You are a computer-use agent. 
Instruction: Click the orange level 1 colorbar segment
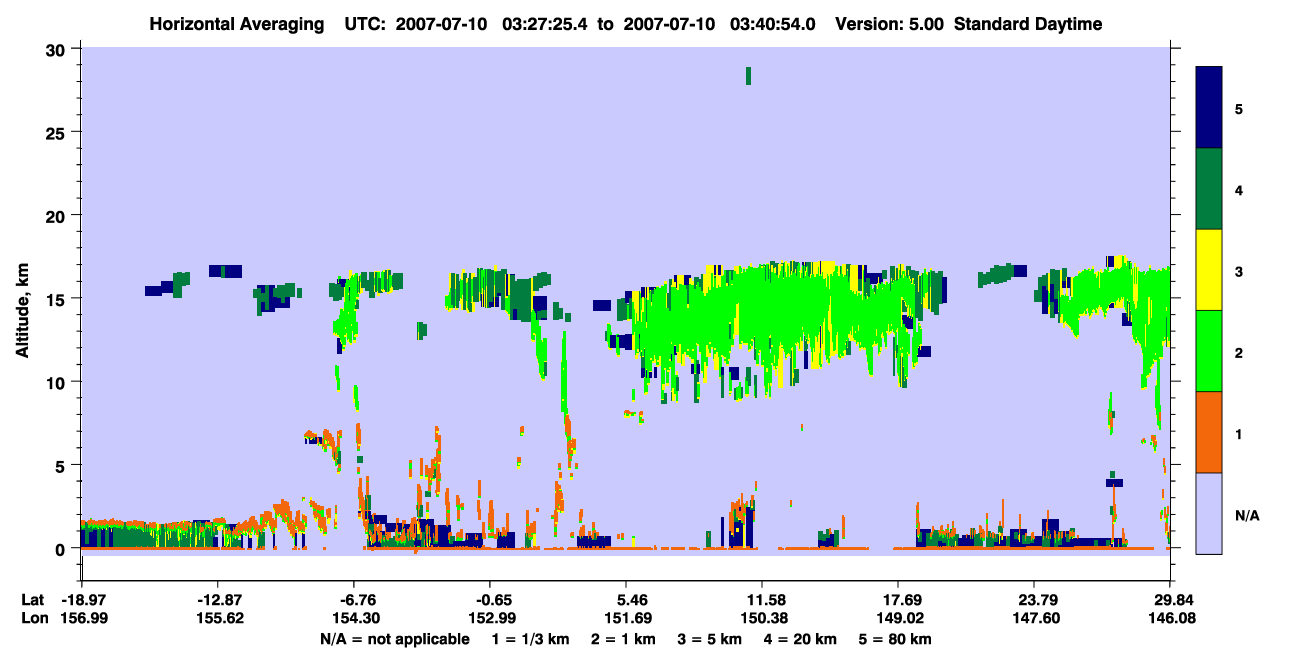pyautogui.click(x=1209, y=432)
